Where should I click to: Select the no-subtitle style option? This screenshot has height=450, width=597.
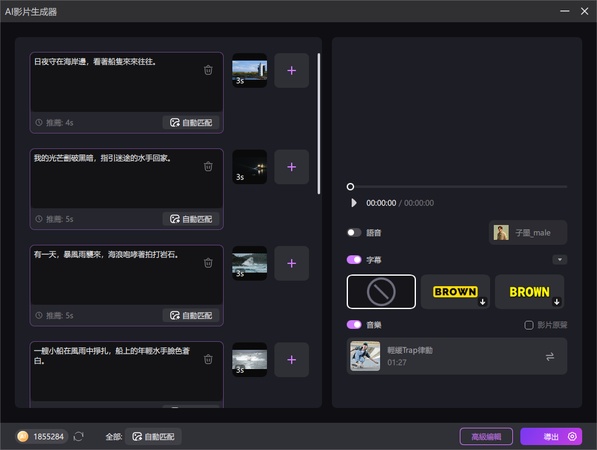coord(381,292)
